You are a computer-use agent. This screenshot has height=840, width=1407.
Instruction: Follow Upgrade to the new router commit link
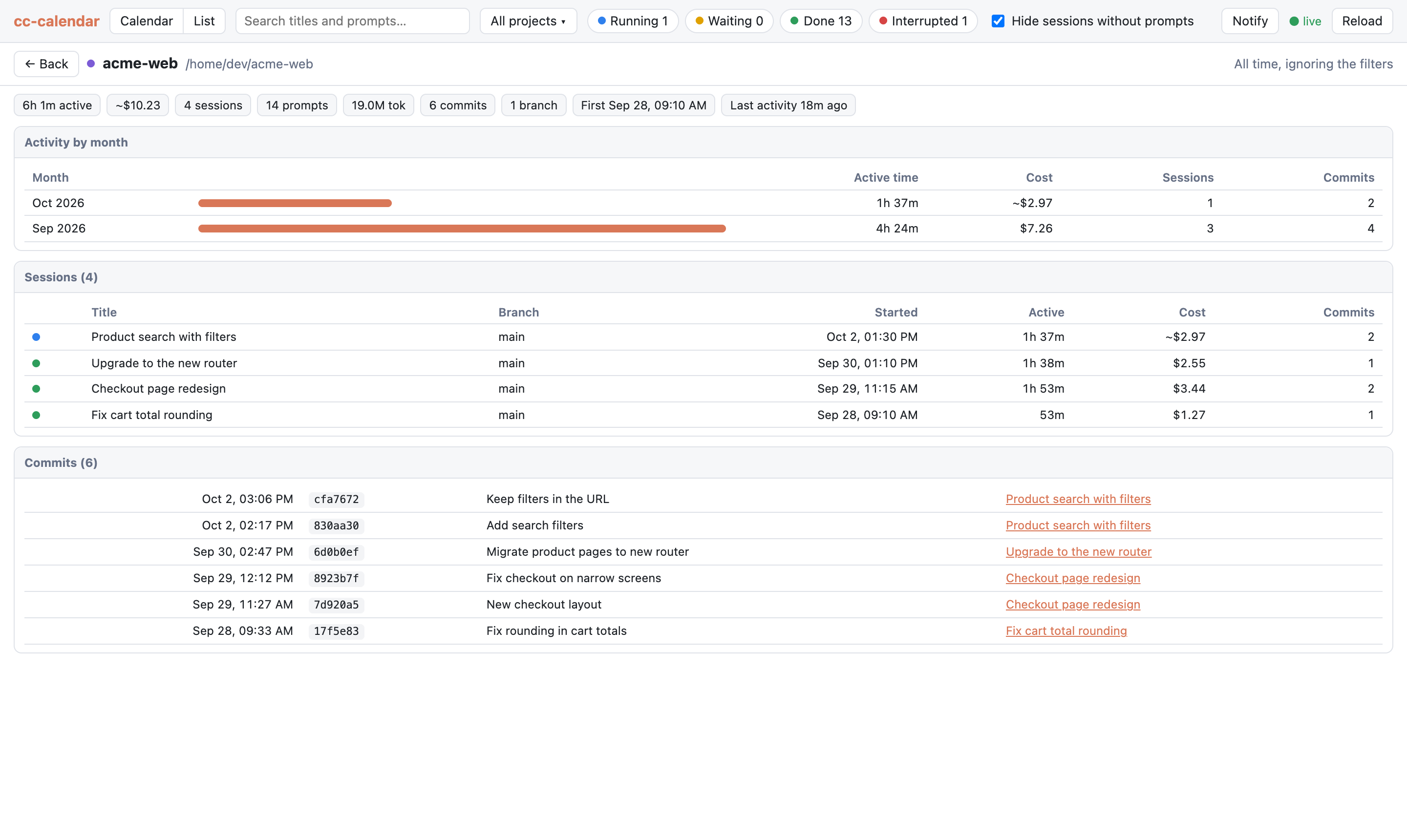[1079, 551]
